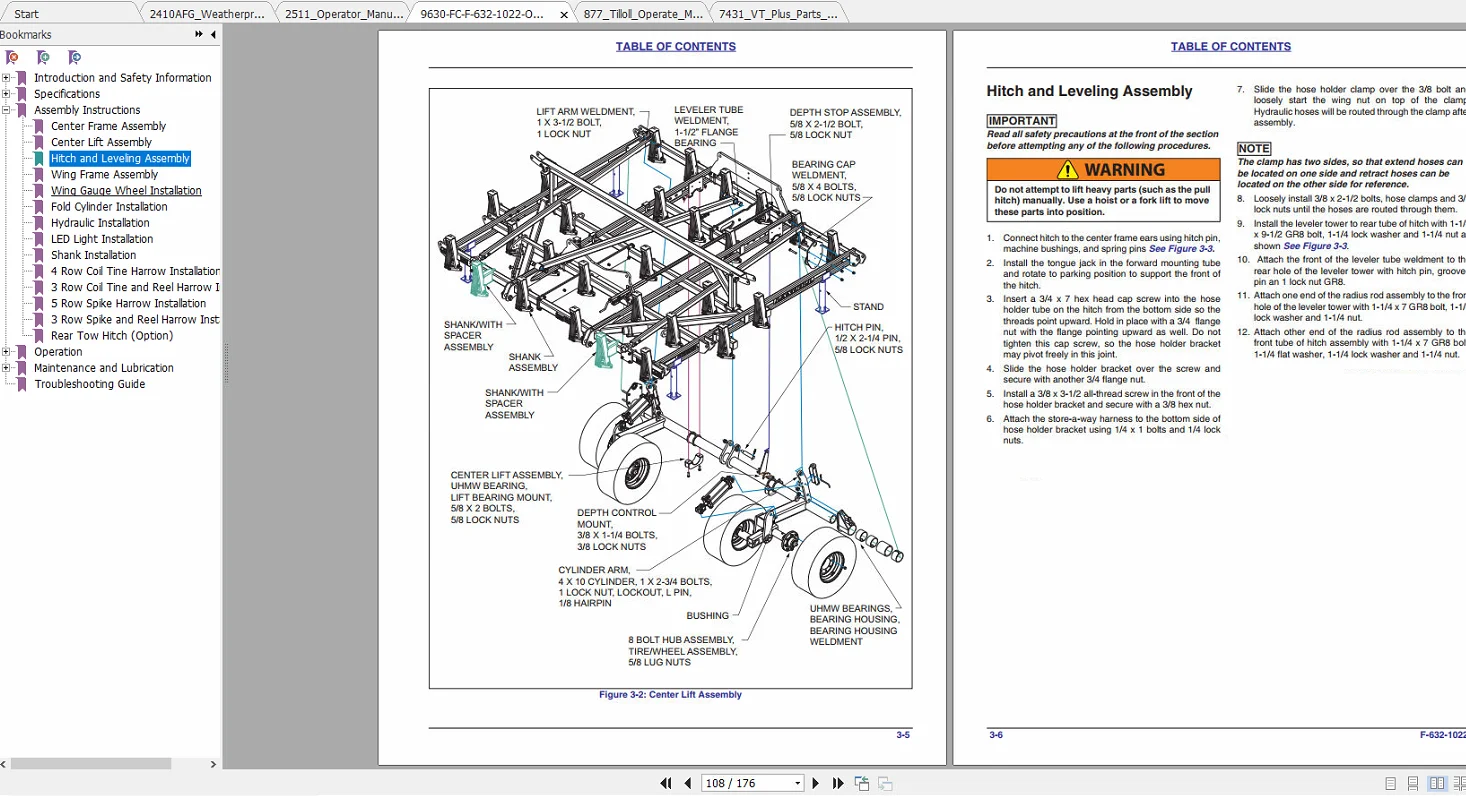Jump to the first page

[x=666, y=783]
